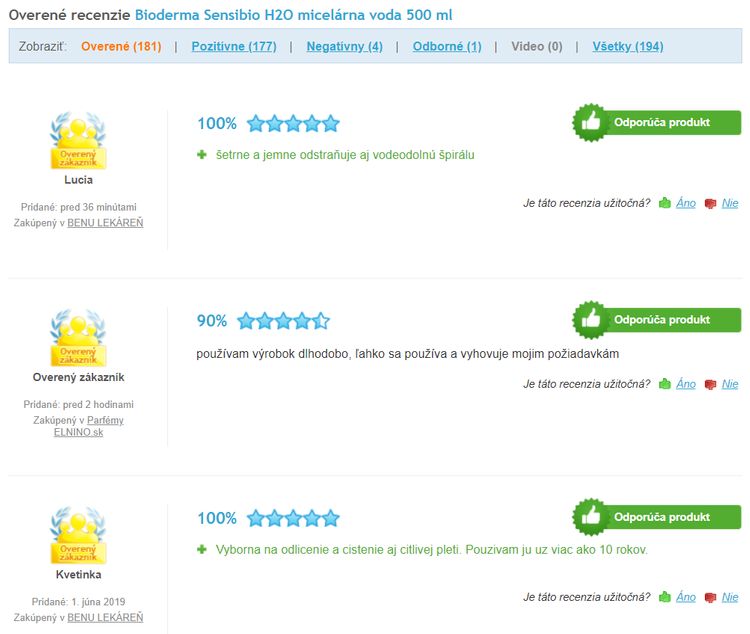Screen dimensions: 750x634
Task: Show the Negatívny (4) reviews
Action: (344, 46)
